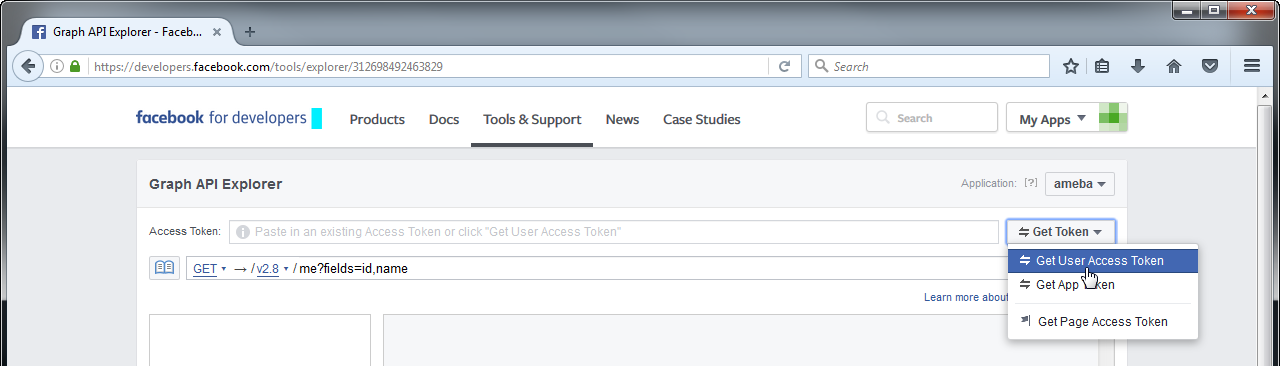1280x366 pixels.
Task: Click the query path field me?fields=id,name
Action: pyautogui.click(x=353, y=269)
